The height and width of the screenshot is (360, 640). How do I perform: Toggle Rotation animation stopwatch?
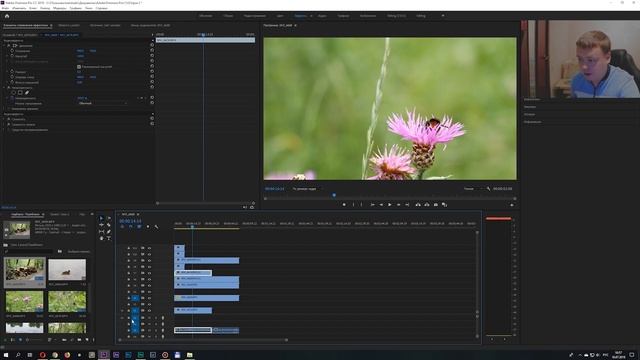(x=12, y=71)
